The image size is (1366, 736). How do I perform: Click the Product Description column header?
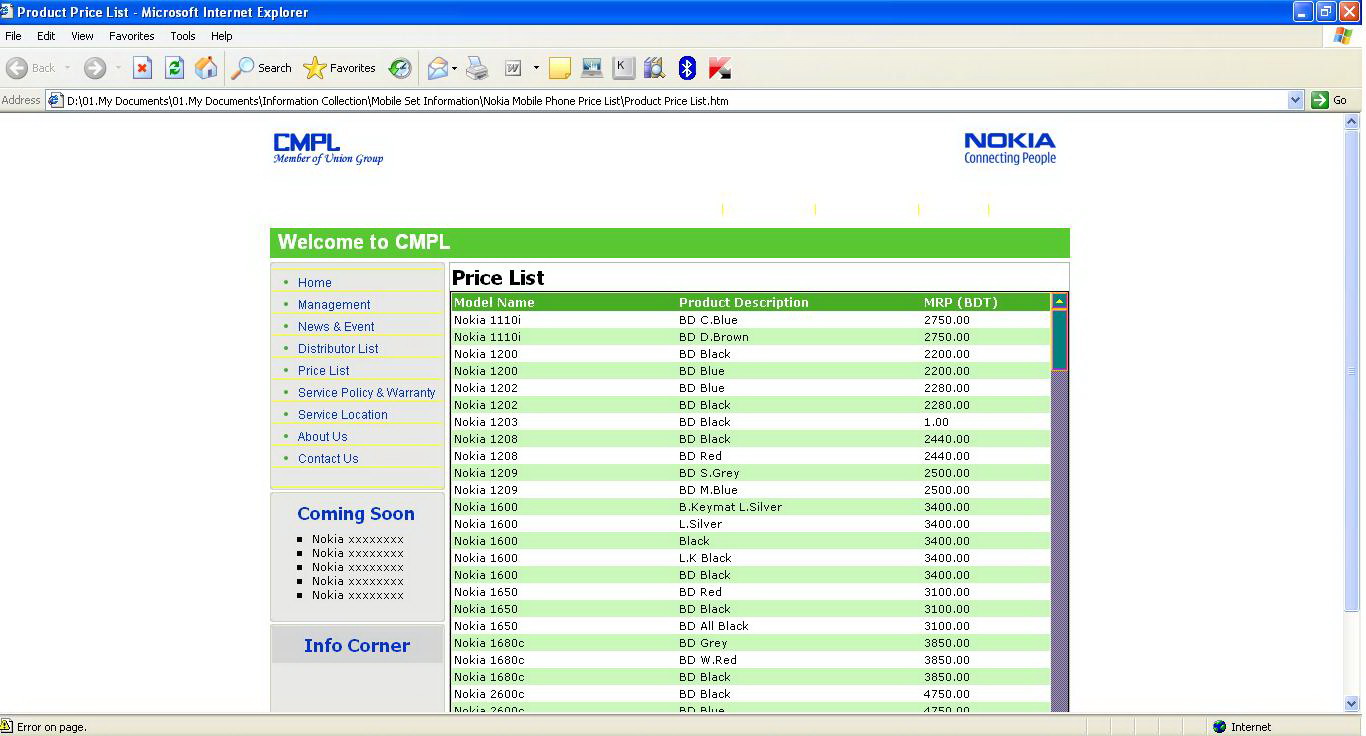[x=743, y=302]
